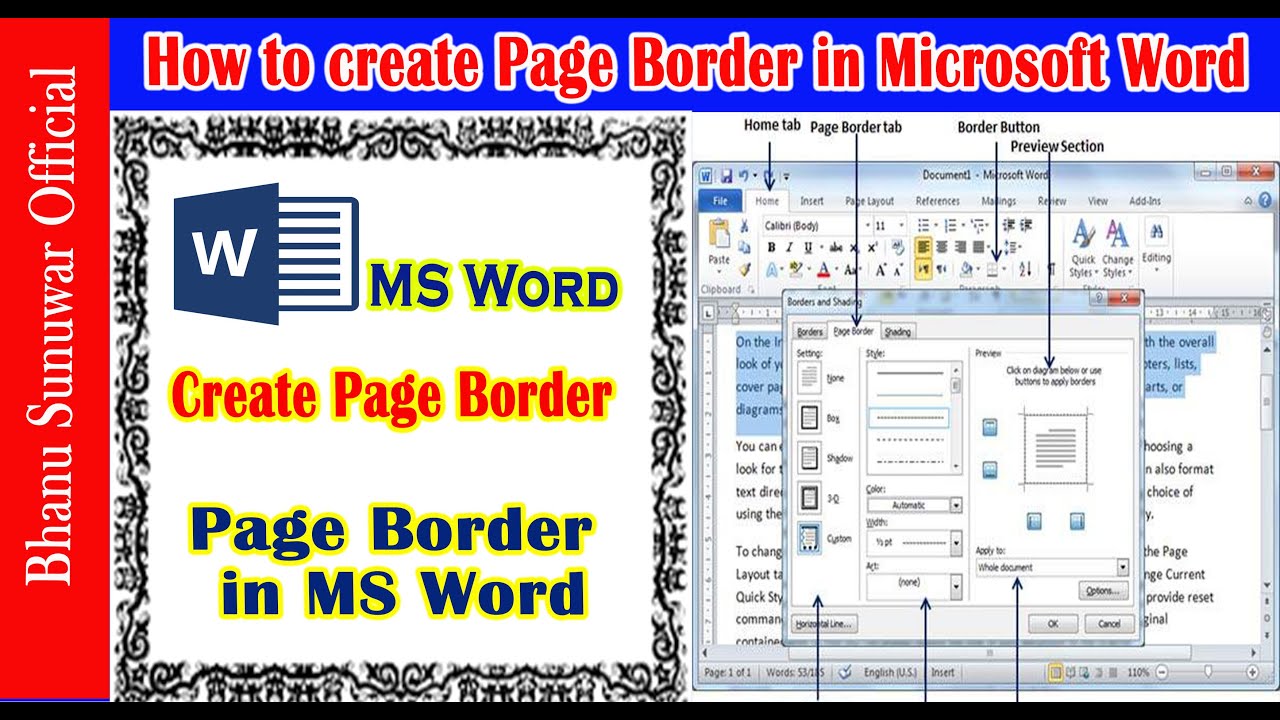Click the English (U.S.) language indicator

point(890,673)
